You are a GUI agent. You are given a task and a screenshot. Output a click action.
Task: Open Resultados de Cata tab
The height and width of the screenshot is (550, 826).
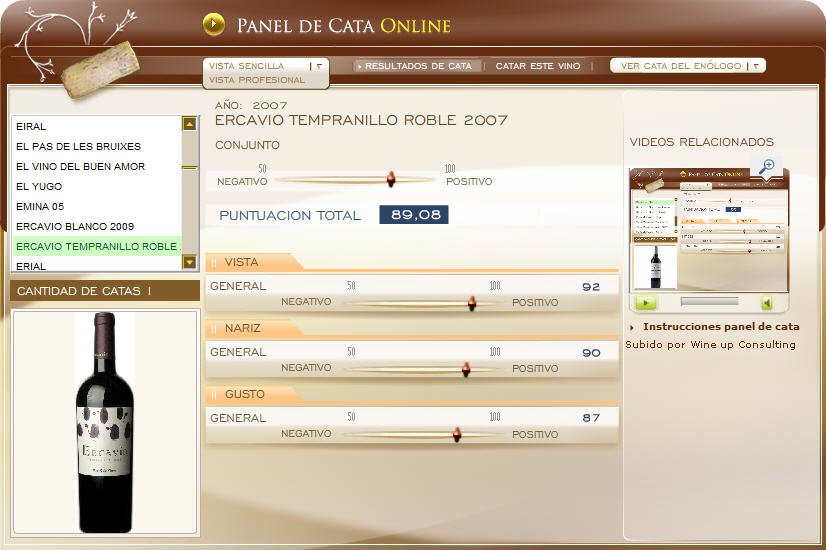(x=417, y=66)
